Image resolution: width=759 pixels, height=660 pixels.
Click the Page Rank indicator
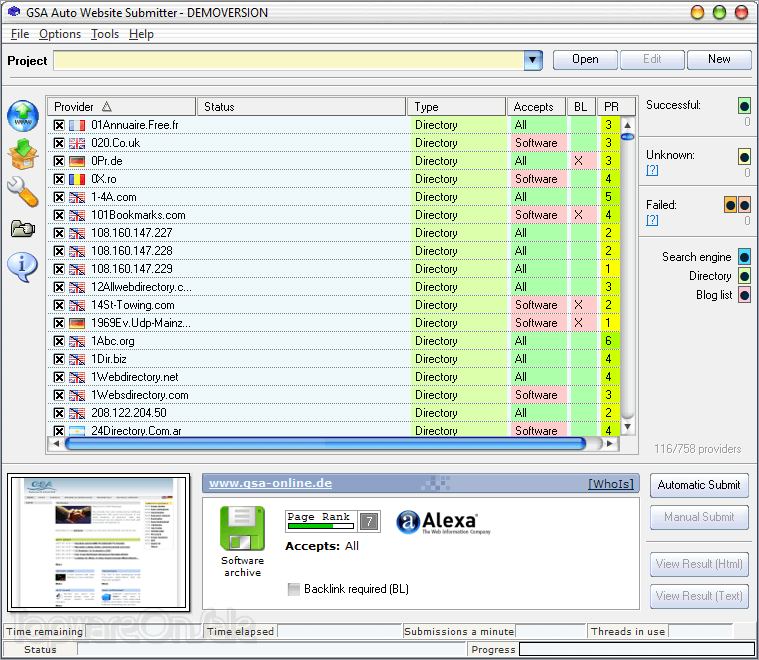pyautogui.click(x=333, y=522)
